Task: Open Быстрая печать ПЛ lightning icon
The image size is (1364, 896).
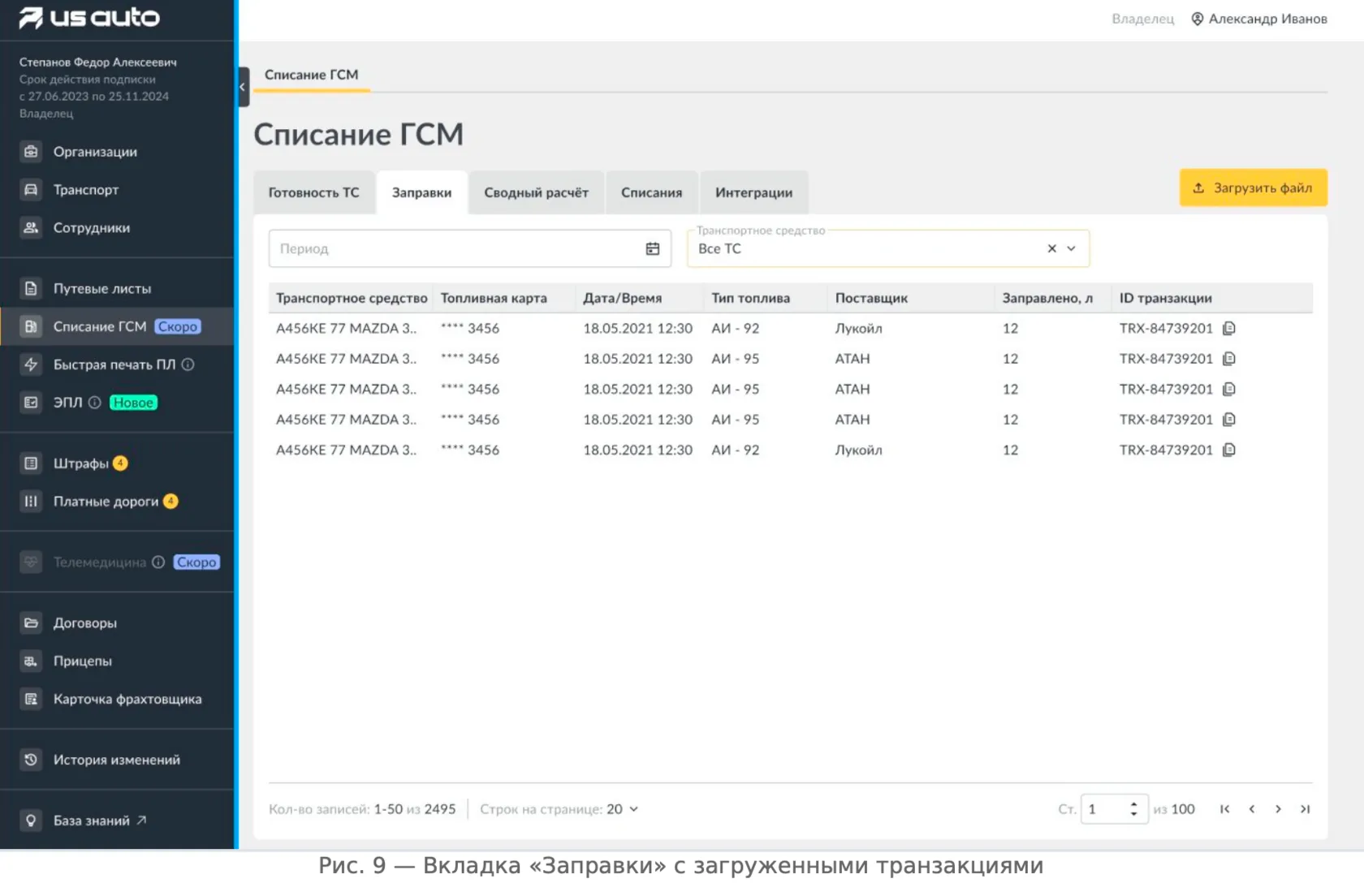Action: click(31, 364)
